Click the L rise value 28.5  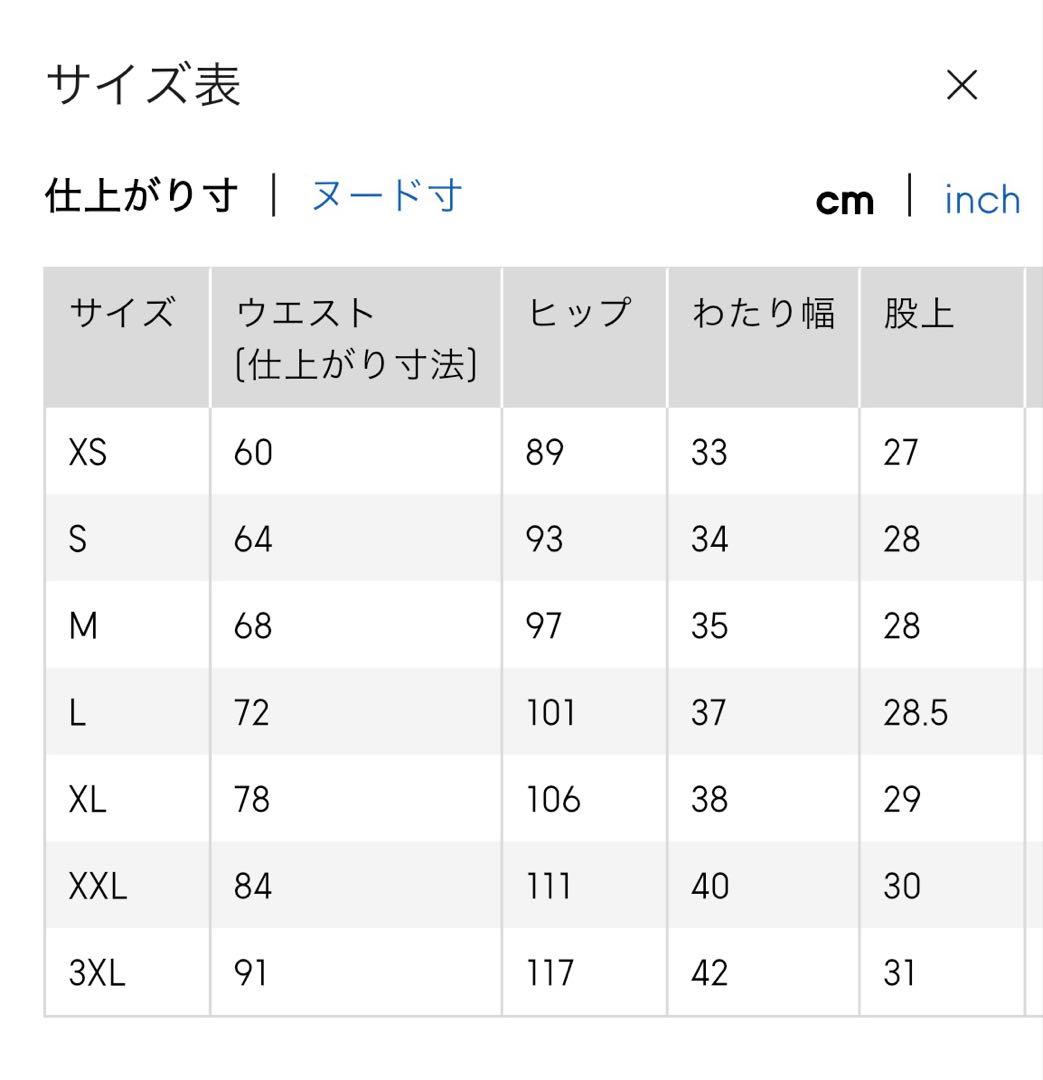point(915,713)
